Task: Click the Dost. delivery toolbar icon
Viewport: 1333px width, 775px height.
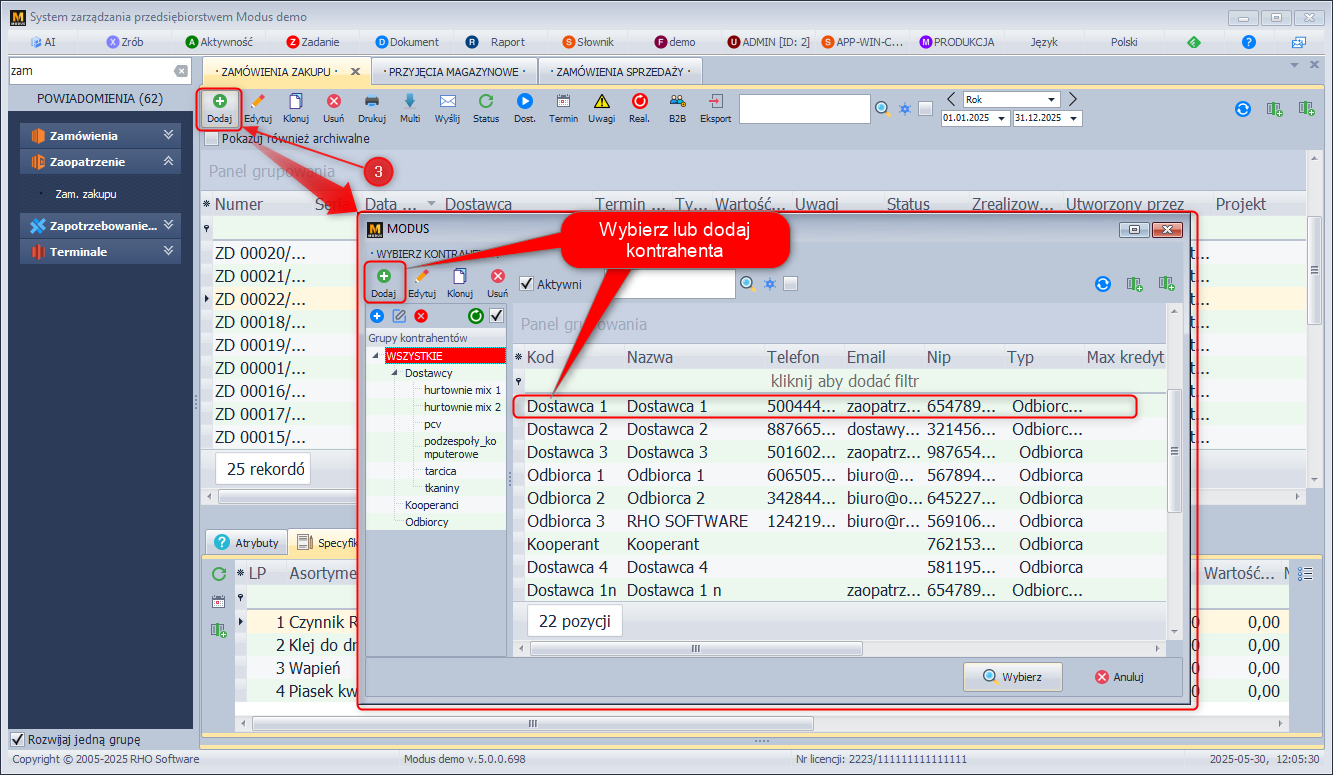Action: pyautogui.click(x=524, y=102)
